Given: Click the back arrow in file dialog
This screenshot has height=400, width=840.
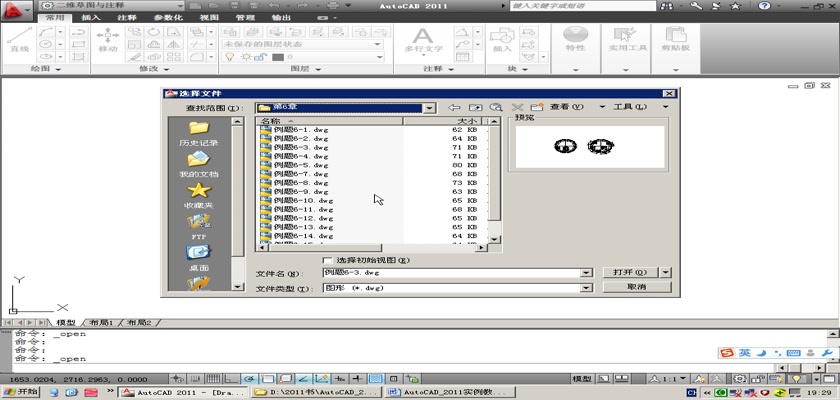Looking at the screenshot, I should 453,107.
